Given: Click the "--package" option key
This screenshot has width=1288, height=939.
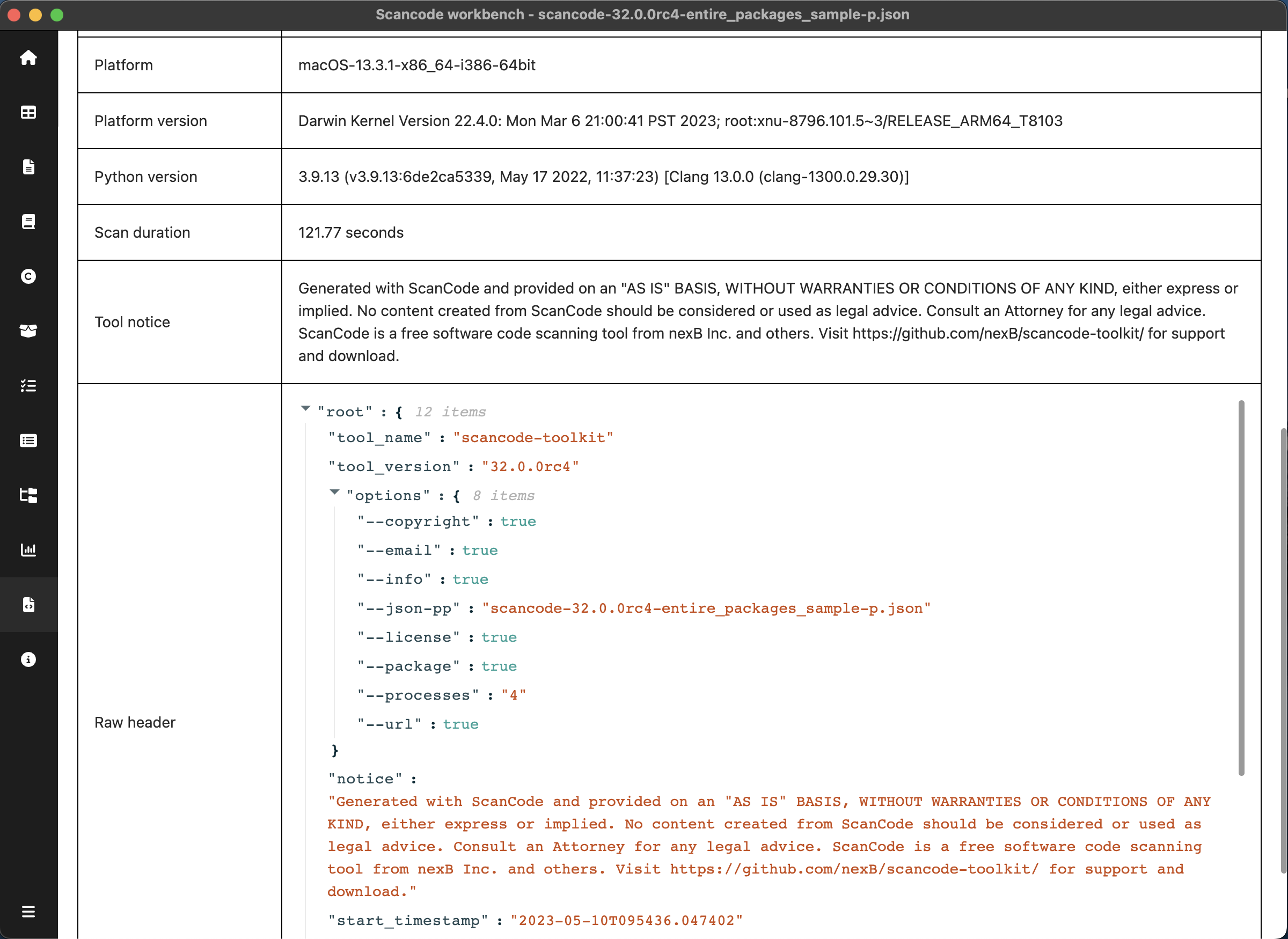Looking at the screenshot, I should point(408,667).
